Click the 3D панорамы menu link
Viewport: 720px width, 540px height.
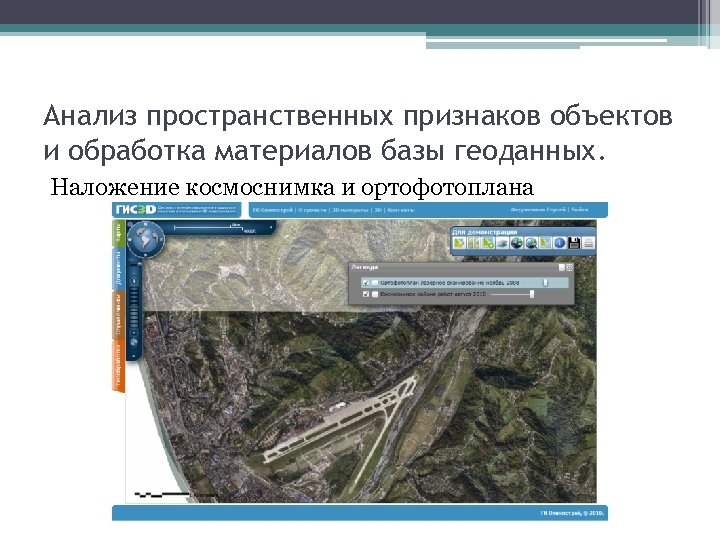350,210
